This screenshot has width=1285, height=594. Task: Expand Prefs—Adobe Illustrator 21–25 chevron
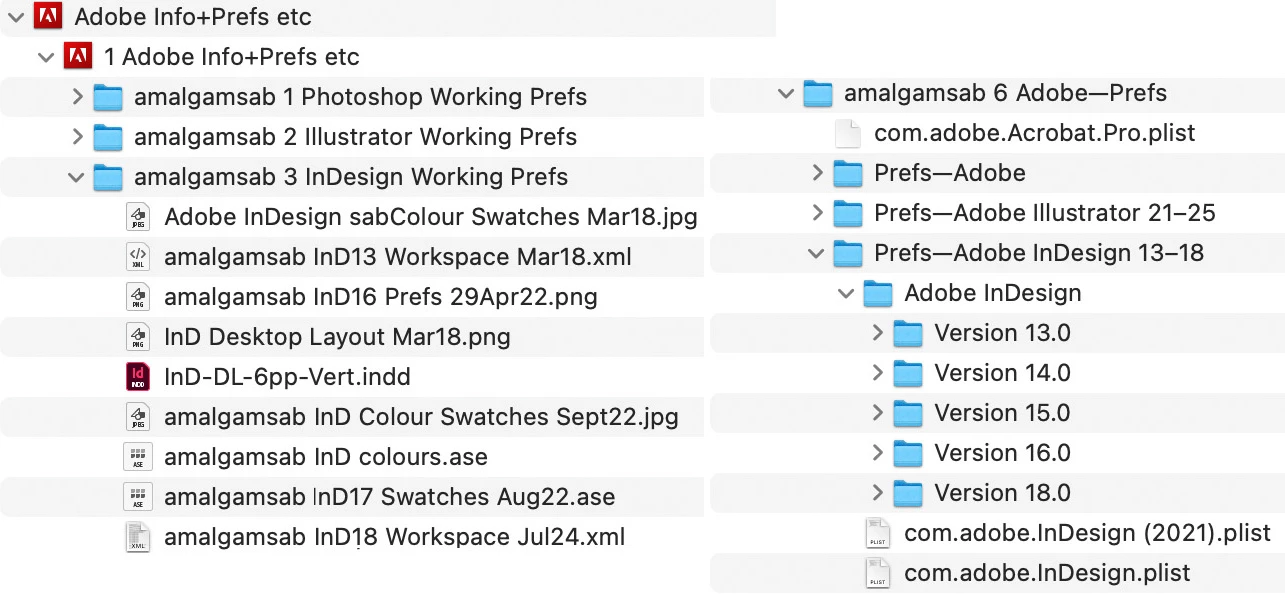click(x=818, y=213)
